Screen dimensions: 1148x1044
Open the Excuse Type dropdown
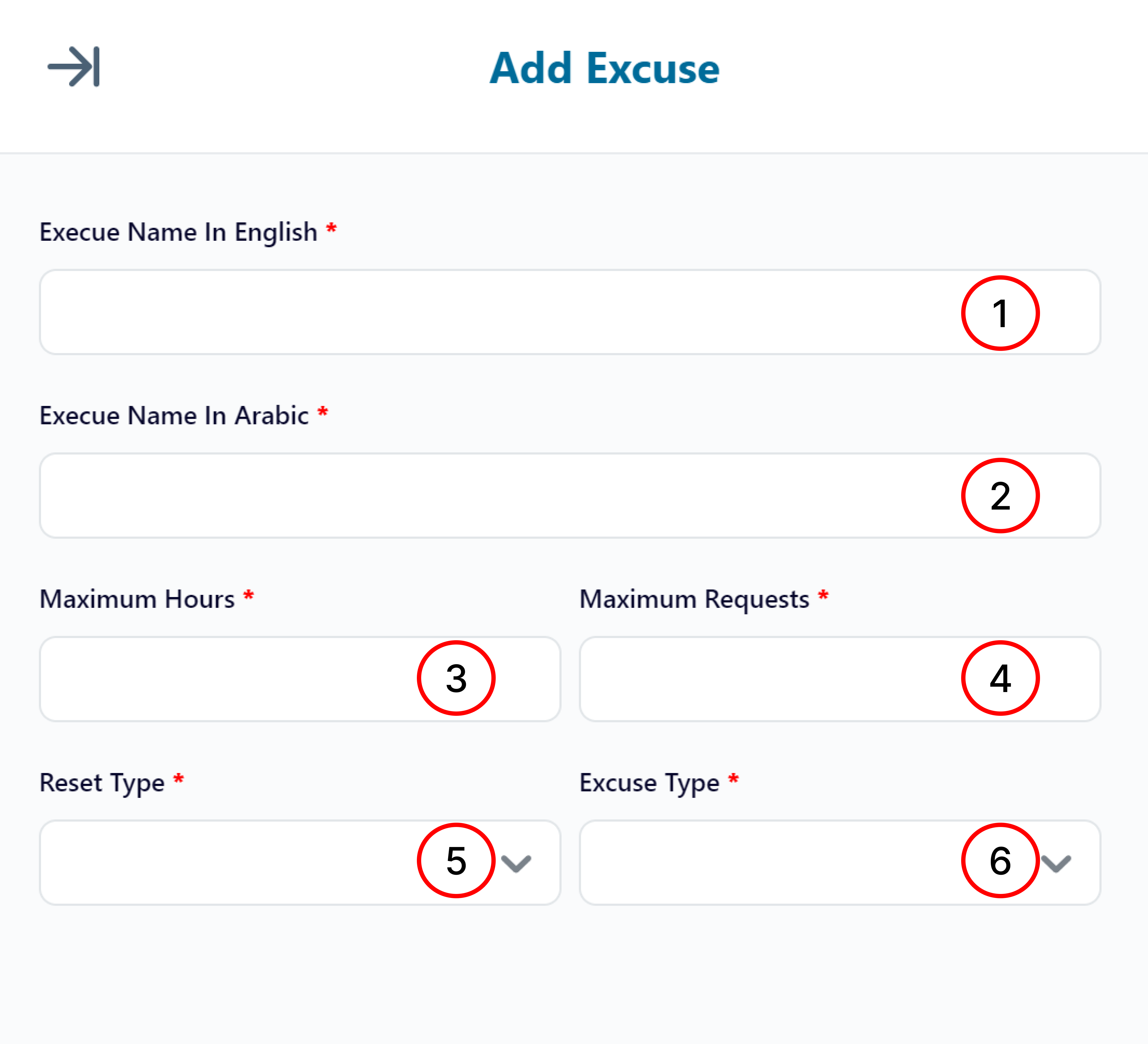840,862
